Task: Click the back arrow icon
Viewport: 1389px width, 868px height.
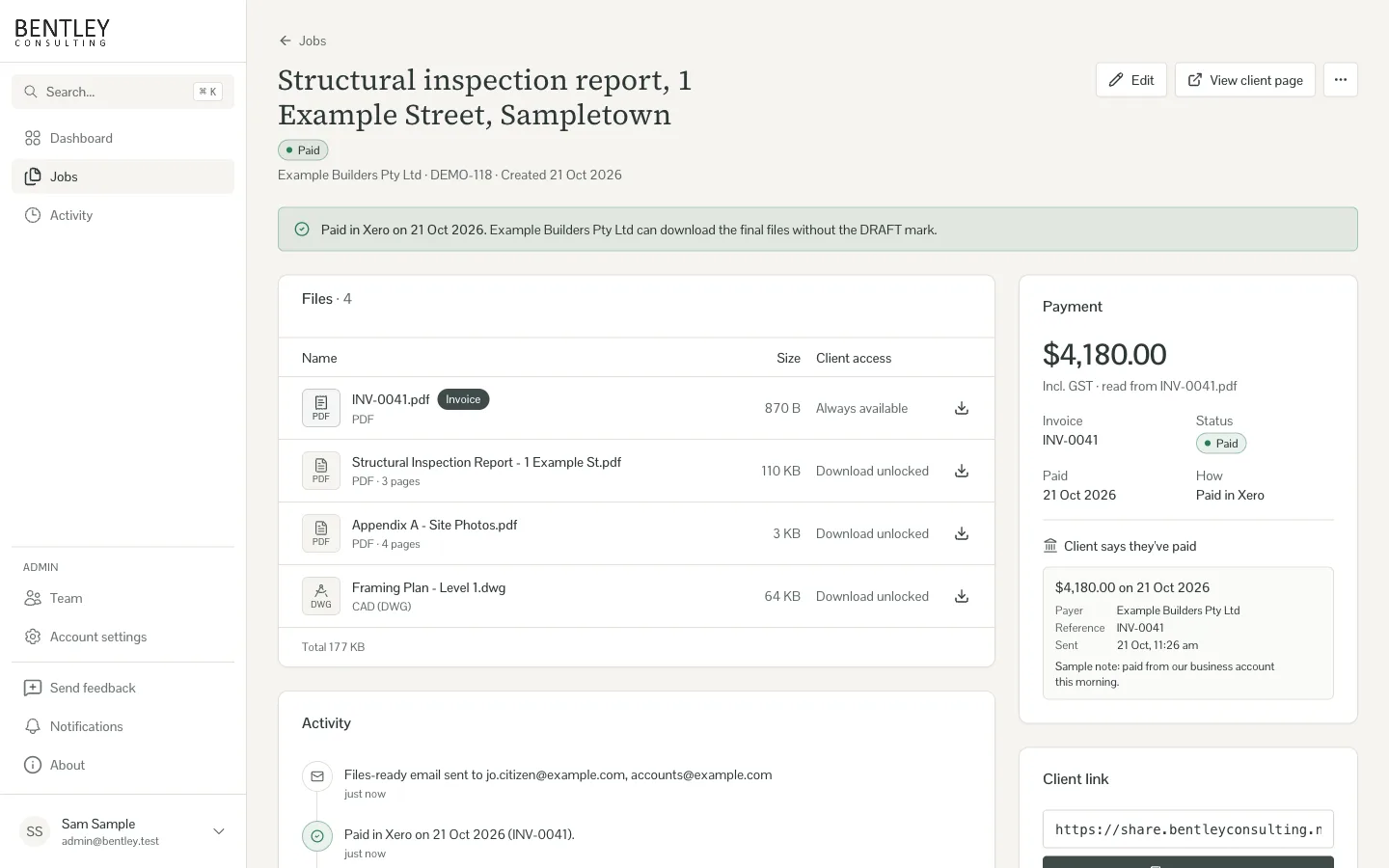Action: pyautogui.click(x=286, y=41)
